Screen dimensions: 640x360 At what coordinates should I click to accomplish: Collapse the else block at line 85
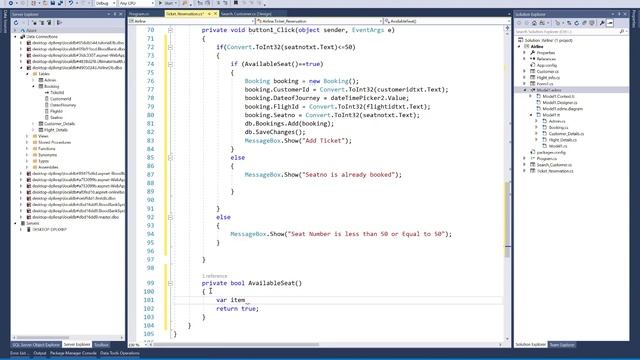pos(170,158)
